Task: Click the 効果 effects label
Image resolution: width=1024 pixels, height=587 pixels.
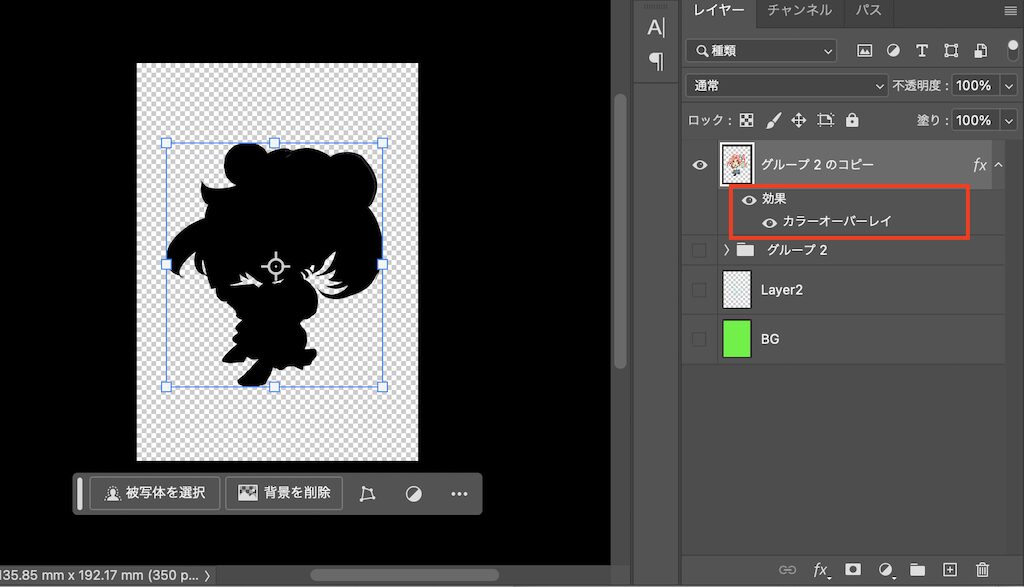Action: click(x=774, y=198)
